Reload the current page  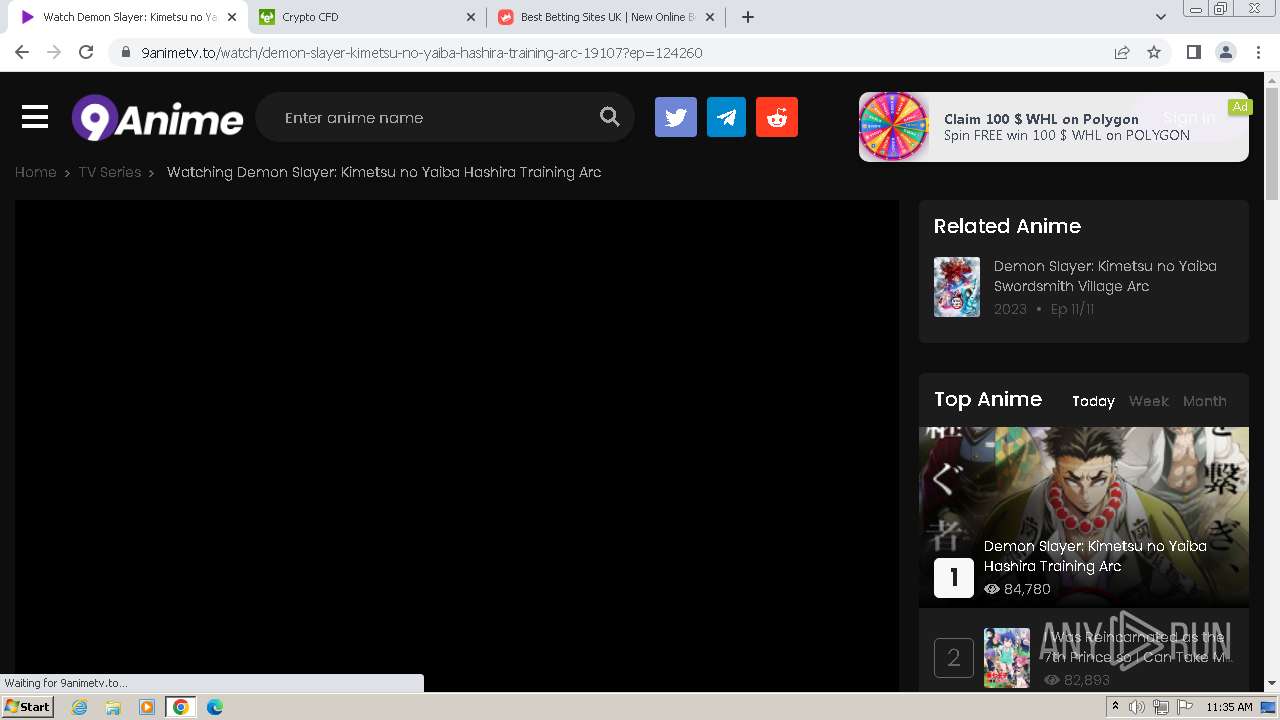coord(86,52)
